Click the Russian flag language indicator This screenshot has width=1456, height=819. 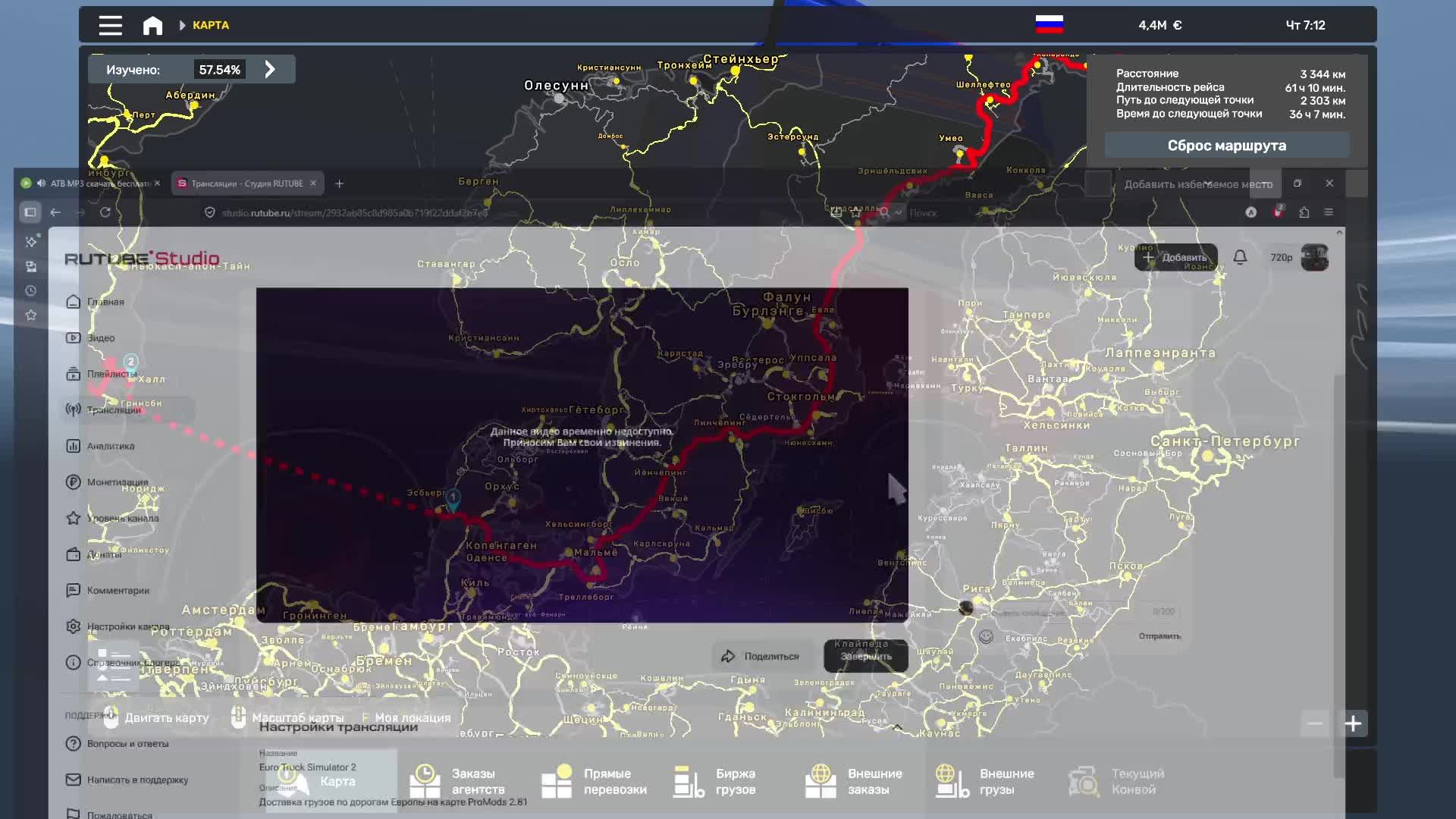1050,24
